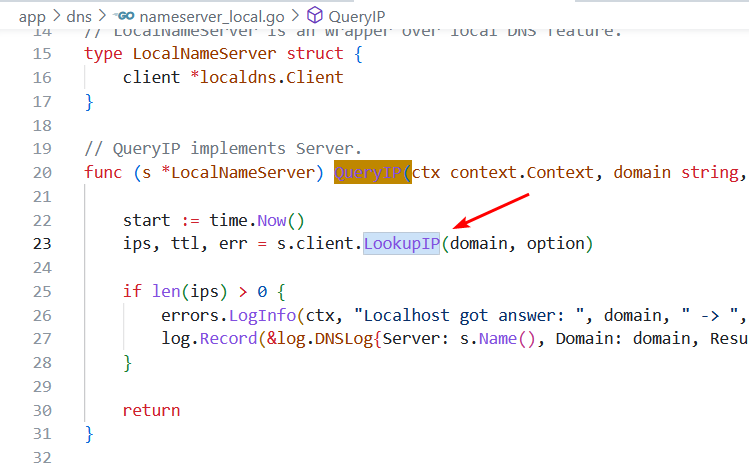This screenshot has height=473, width=749.
Task: Open the QueryIP symbol breadcrumb
Action: [x=358, y=16]
